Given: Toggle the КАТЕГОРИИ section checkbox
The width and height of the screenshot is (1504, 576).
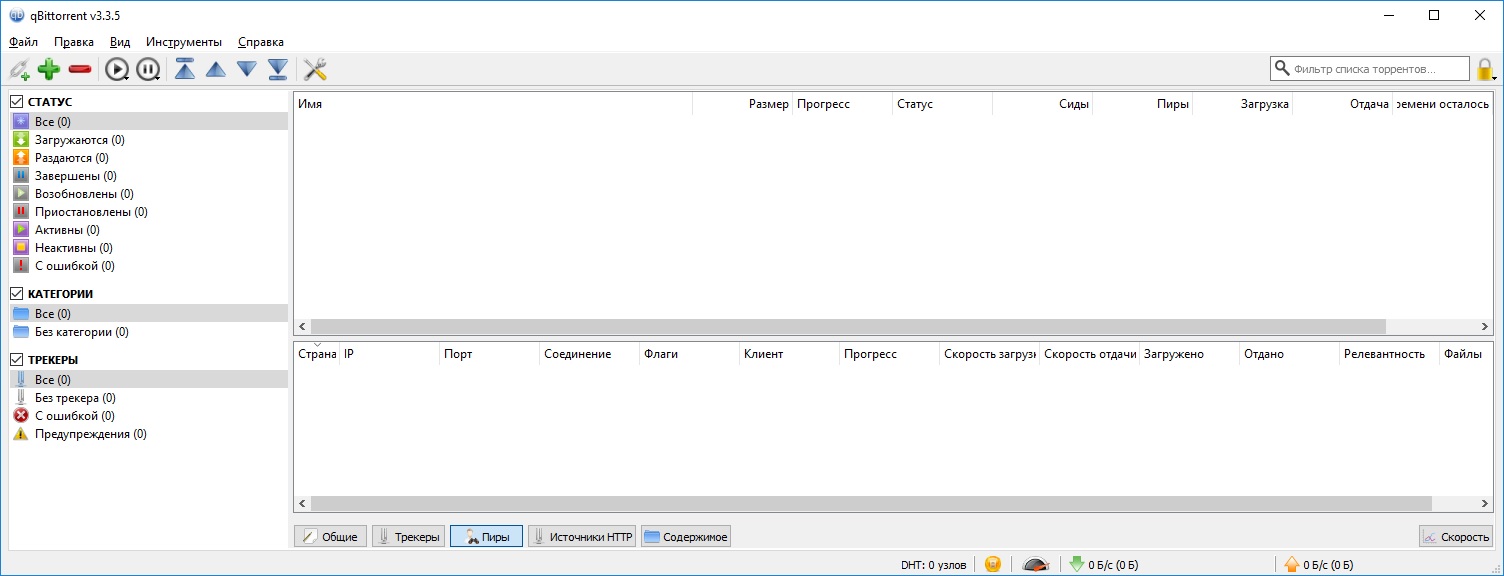Looking at the screenshot, I should [16, 294].
